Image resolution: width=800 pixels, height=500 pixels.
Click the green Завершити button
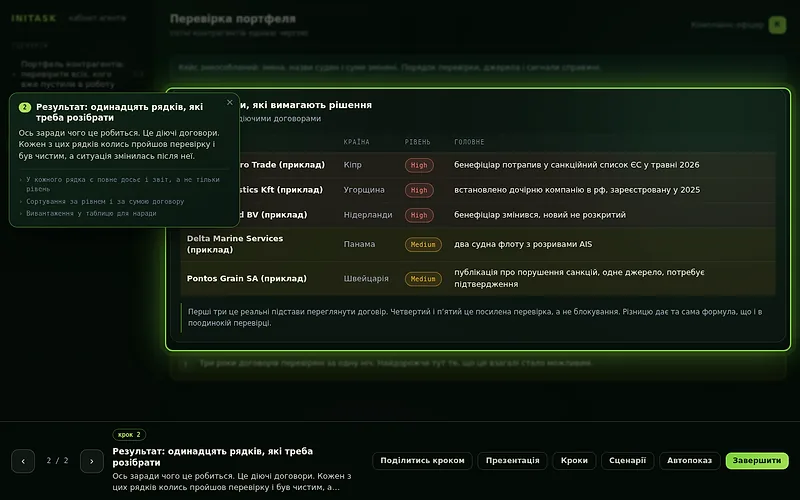757,461
